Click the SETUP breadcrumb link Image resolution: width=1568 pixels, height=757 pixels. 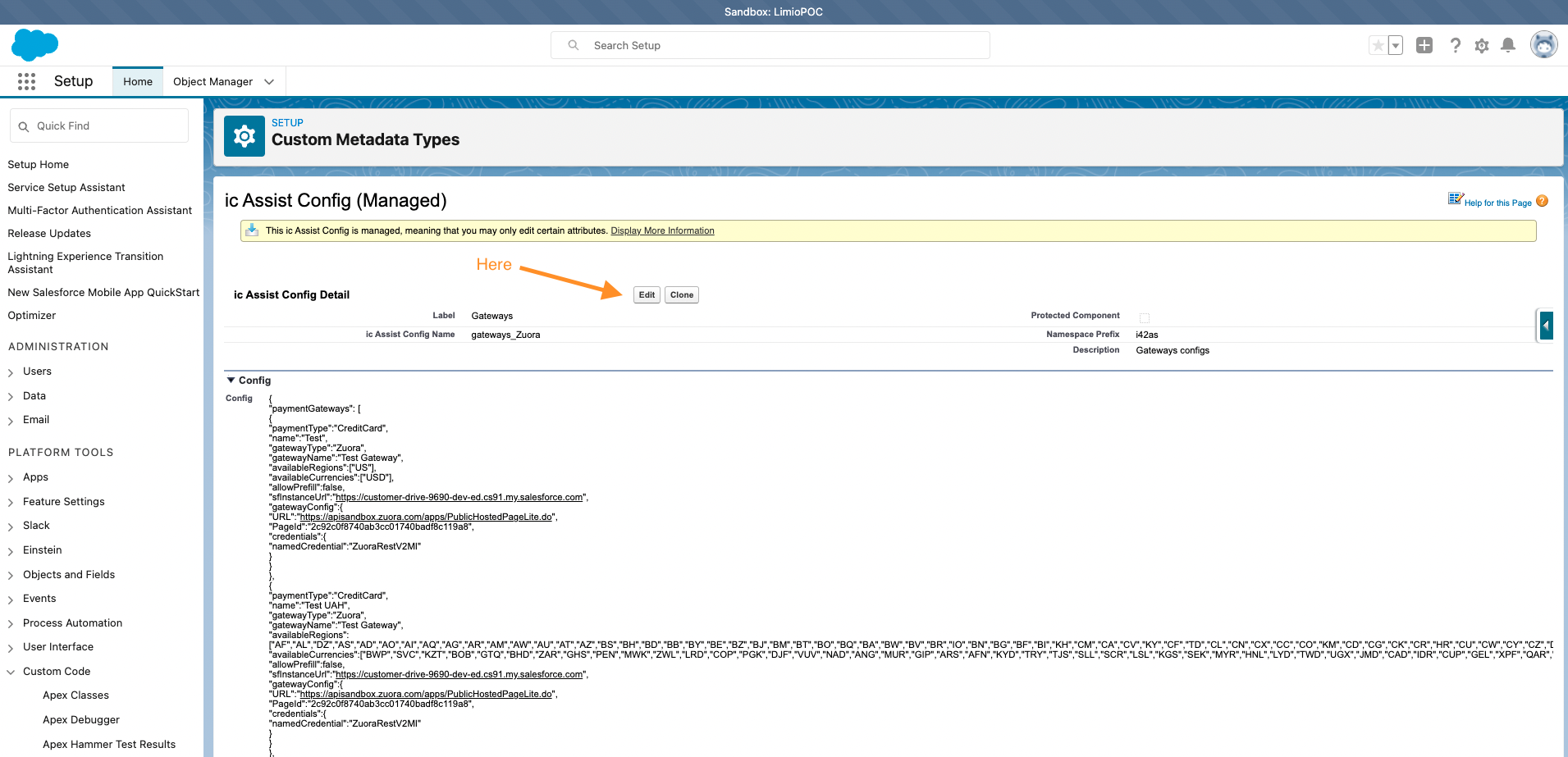[x=287, y=123]
